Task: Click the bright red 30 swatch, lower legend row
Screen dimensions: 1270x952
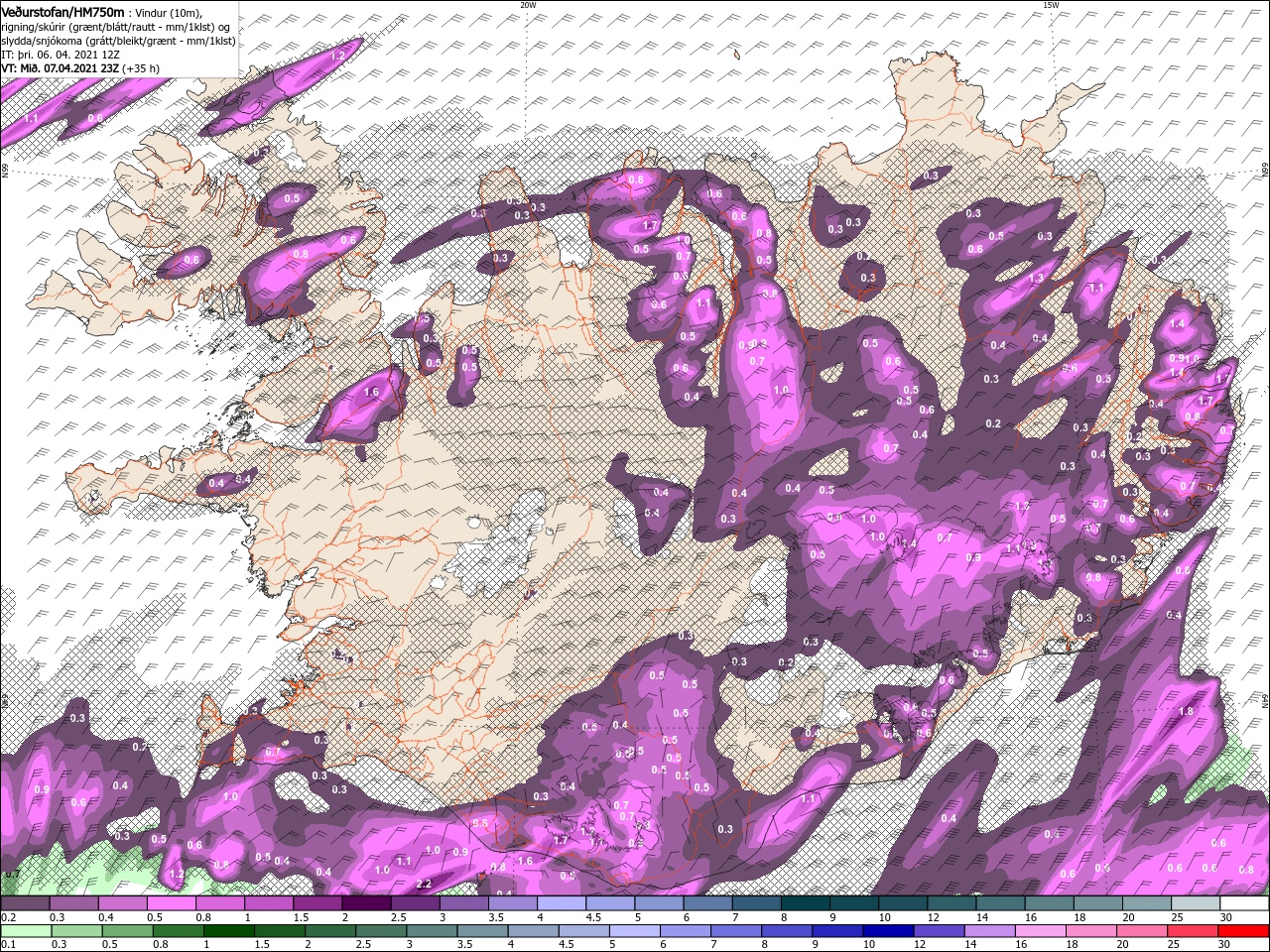Action: click(x=1244, y=931)
